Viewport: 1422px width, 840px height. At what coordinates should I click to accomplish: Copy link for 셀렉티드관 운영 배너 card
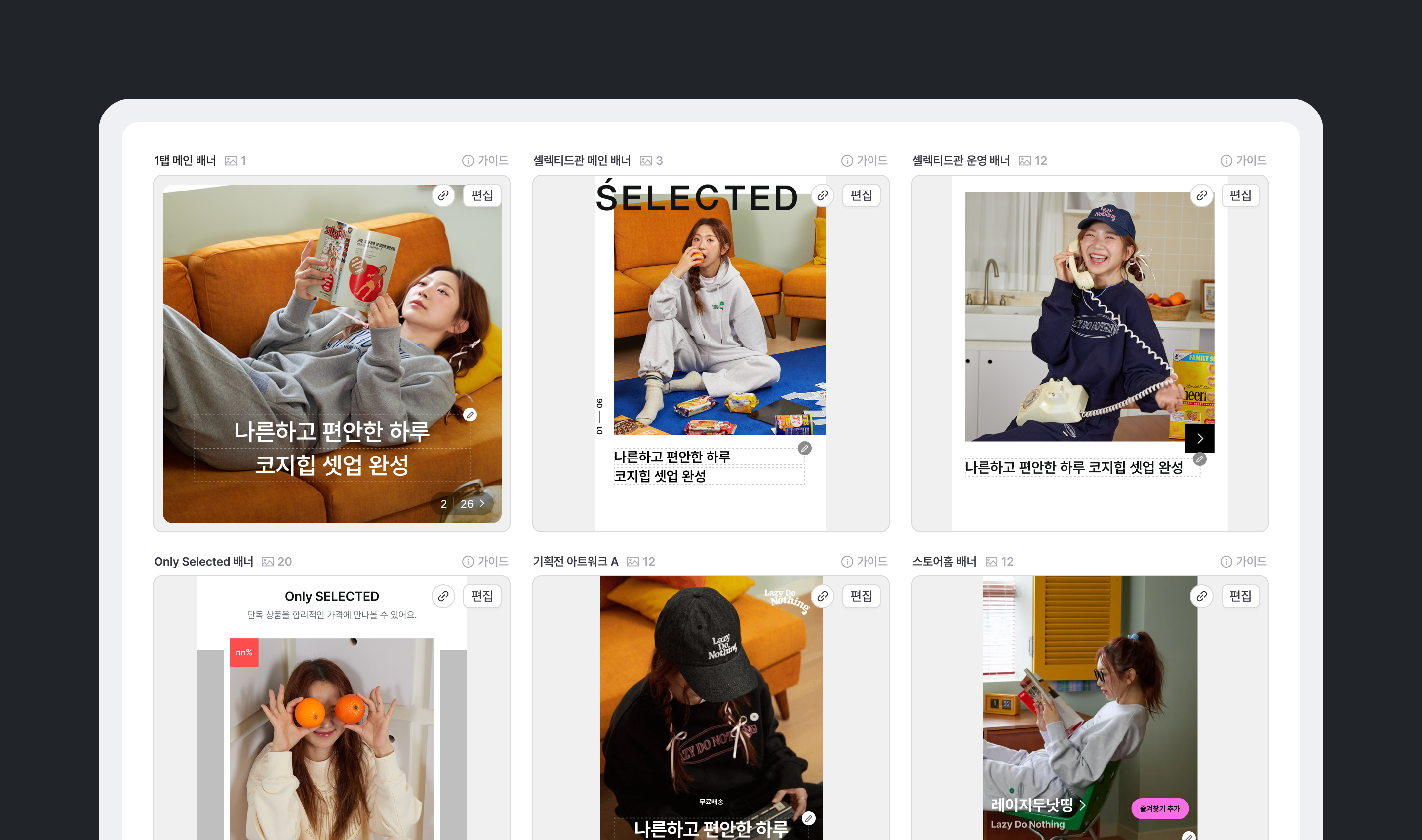pyautogui.click(x=1202, y=195)
